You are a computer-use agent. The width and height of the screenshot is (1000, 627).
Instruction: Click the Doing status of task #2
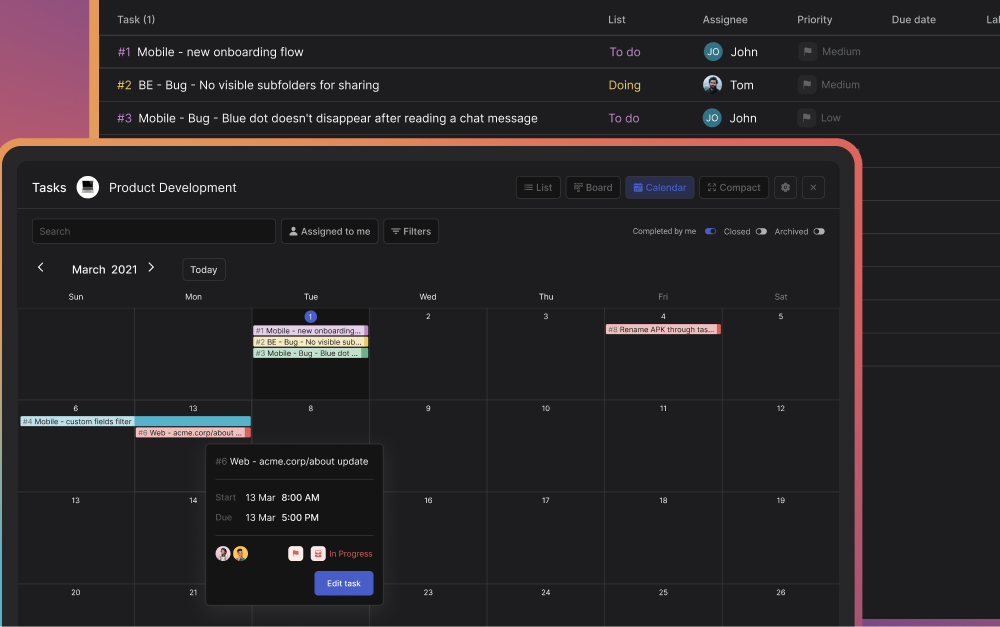point(624,85)
